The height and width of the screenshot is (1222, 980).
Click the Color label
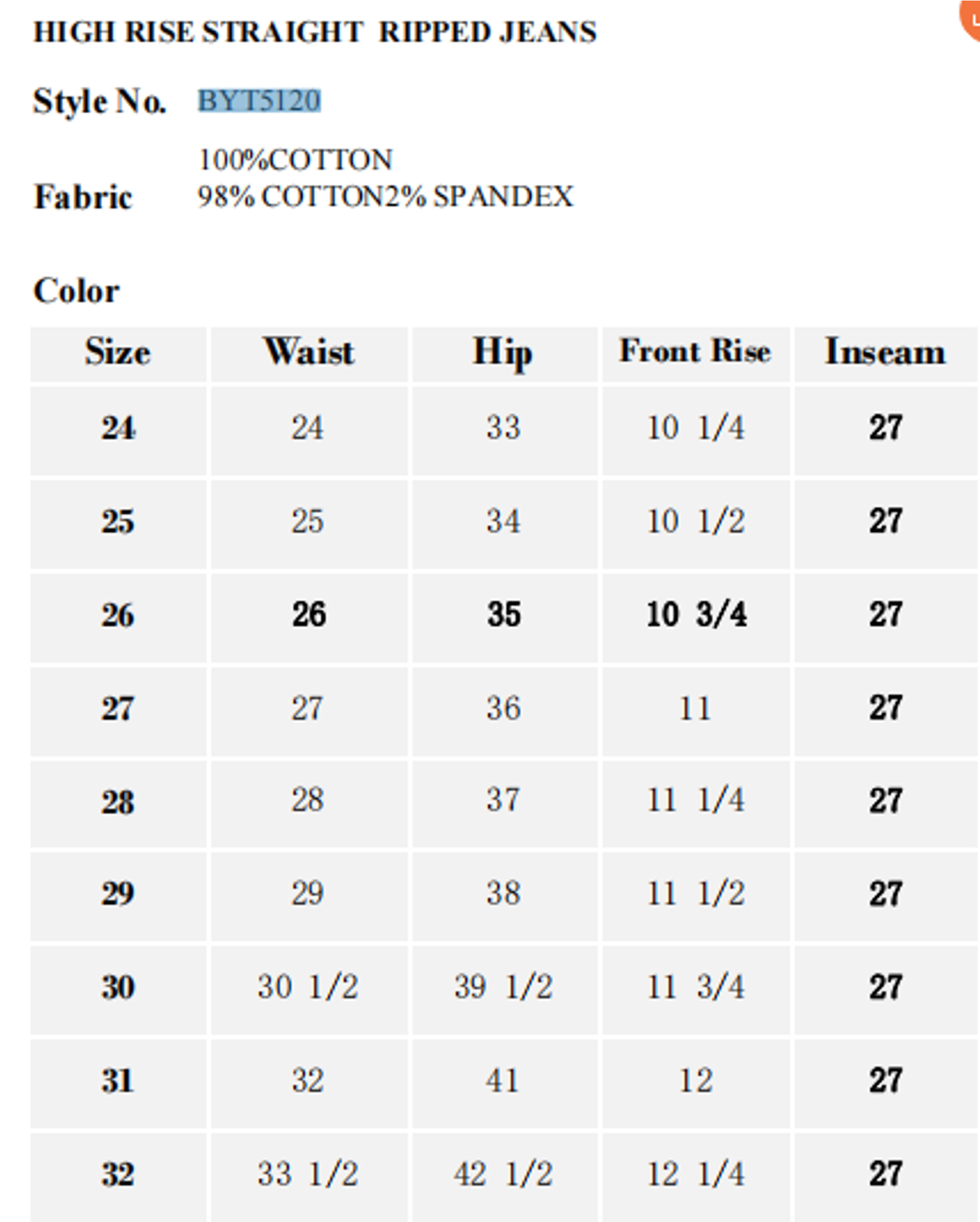[x=76, y=291]
